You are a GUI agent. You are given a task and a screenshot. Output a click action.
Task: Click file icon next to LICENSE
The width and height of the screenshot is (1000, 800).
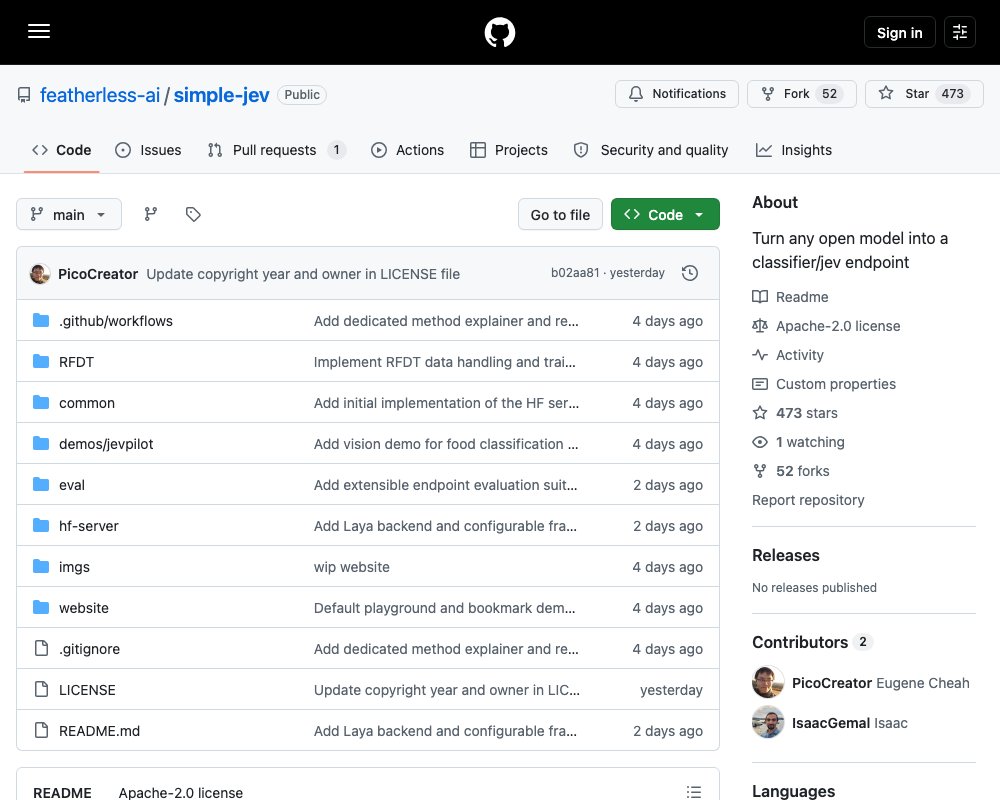(x=41, y=689)
